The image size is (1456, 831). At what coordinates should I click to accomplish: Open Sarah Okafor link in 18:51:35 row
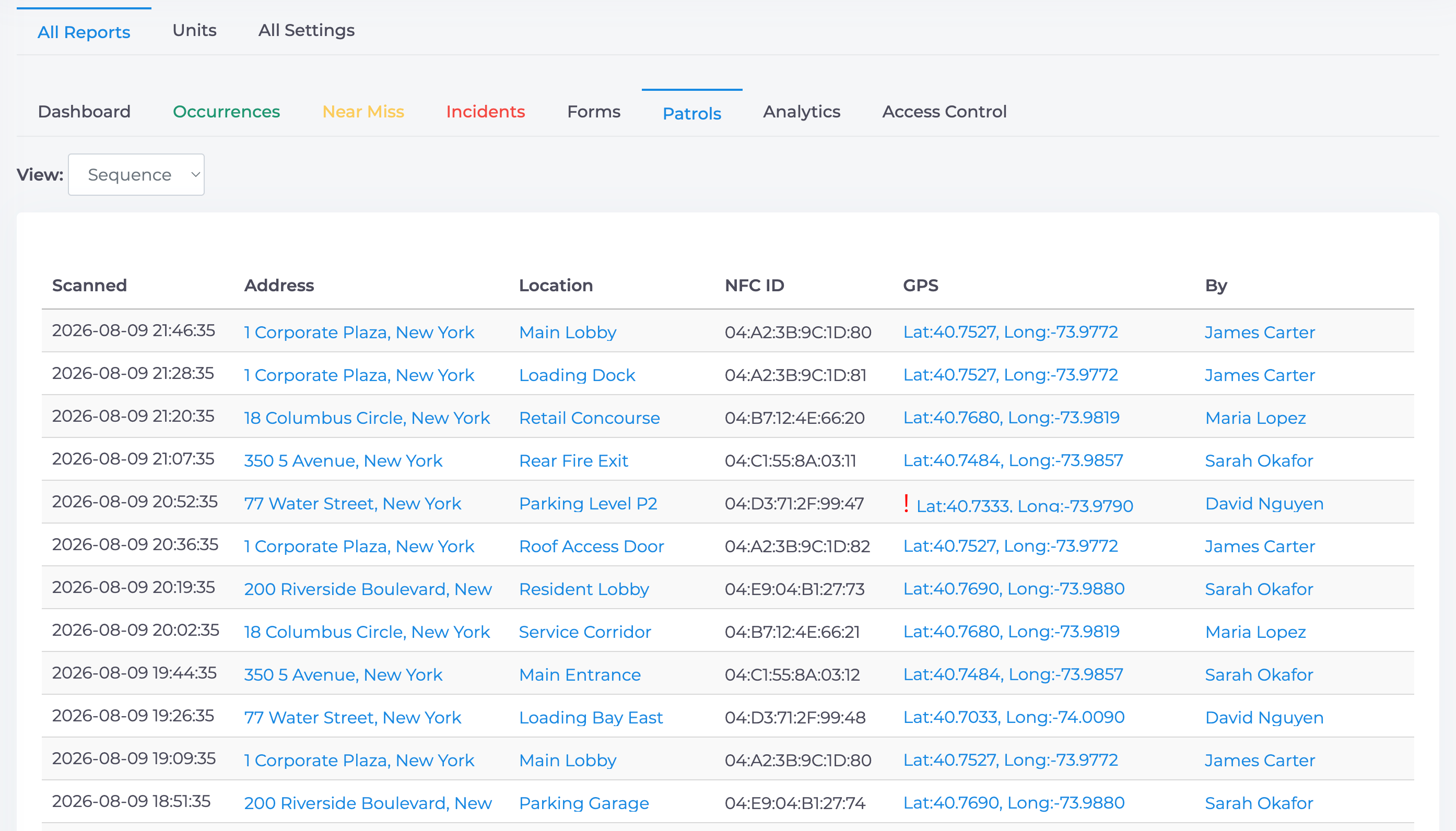tap(1259, 803)
